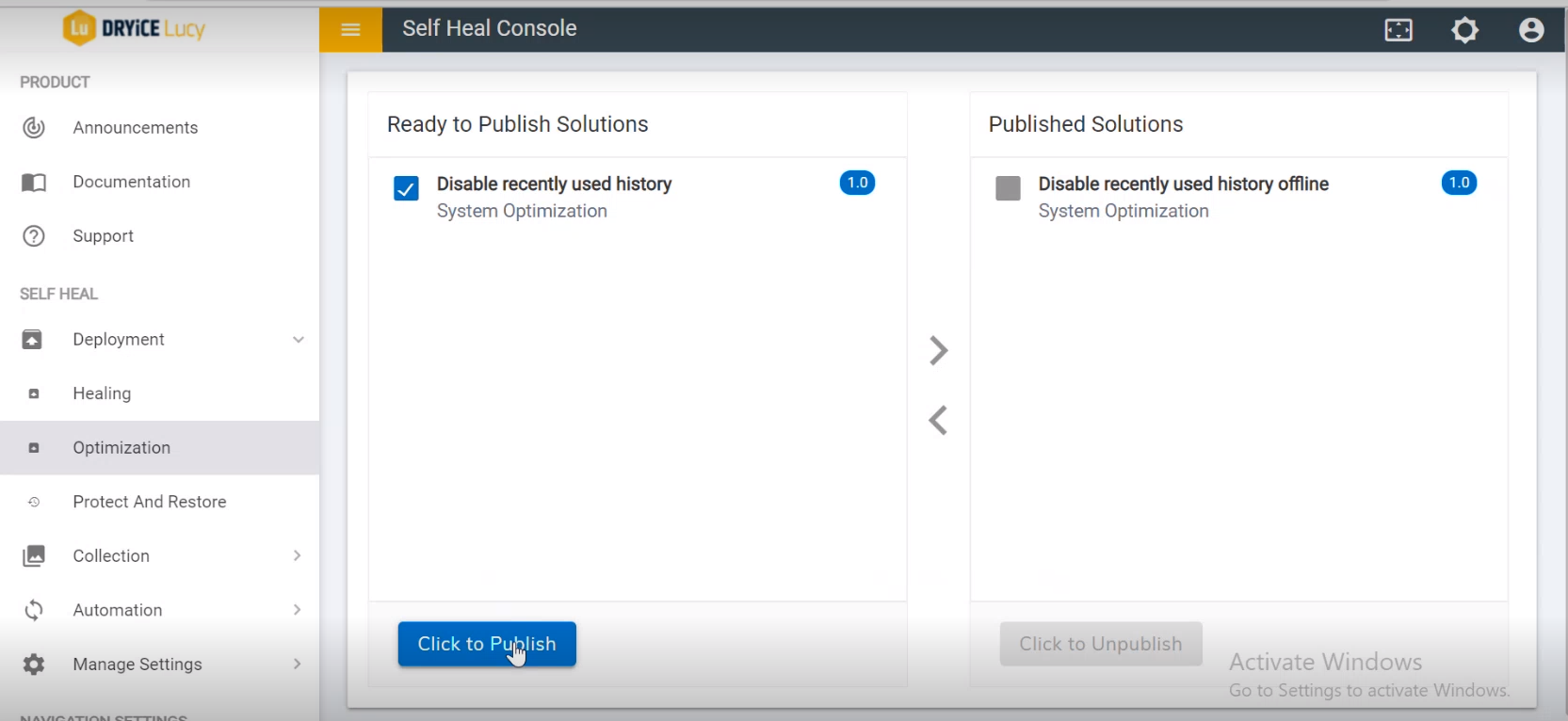Click the hamburger menu icon
Image resolution: width=1568 pixels, height=721 pixels.
[x=350, y=29]
